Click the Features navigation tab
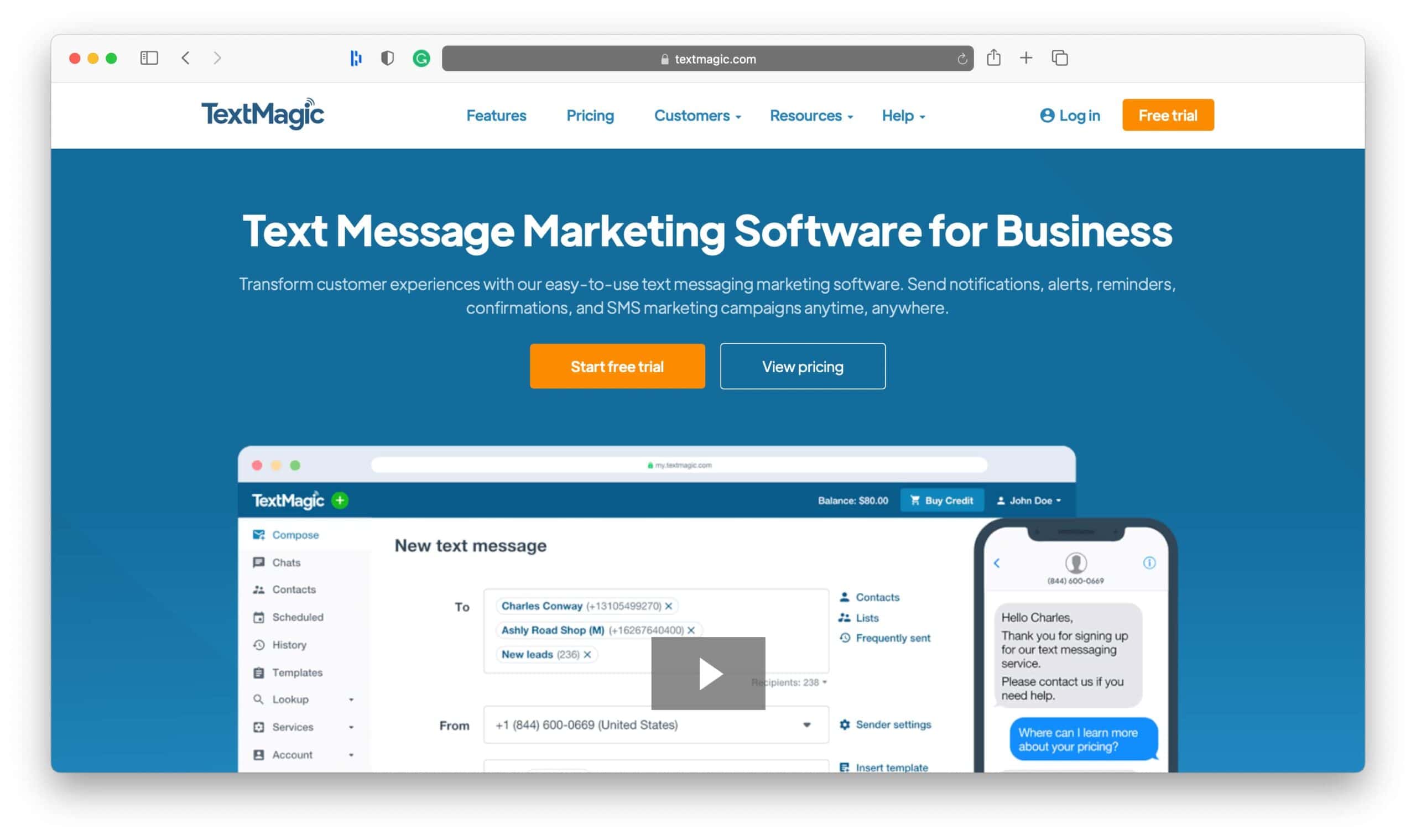 (x=496, y=115)
